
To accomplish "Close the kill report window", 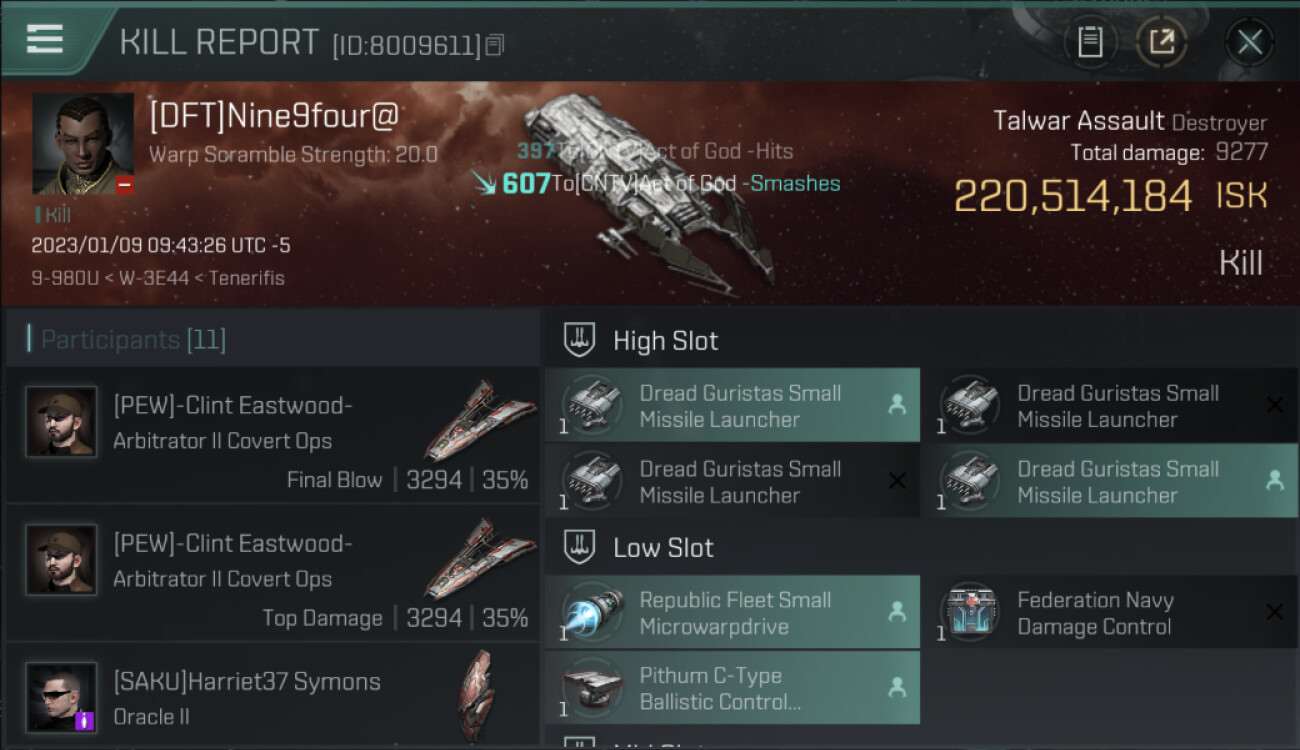I will (x=1249, y=42).
